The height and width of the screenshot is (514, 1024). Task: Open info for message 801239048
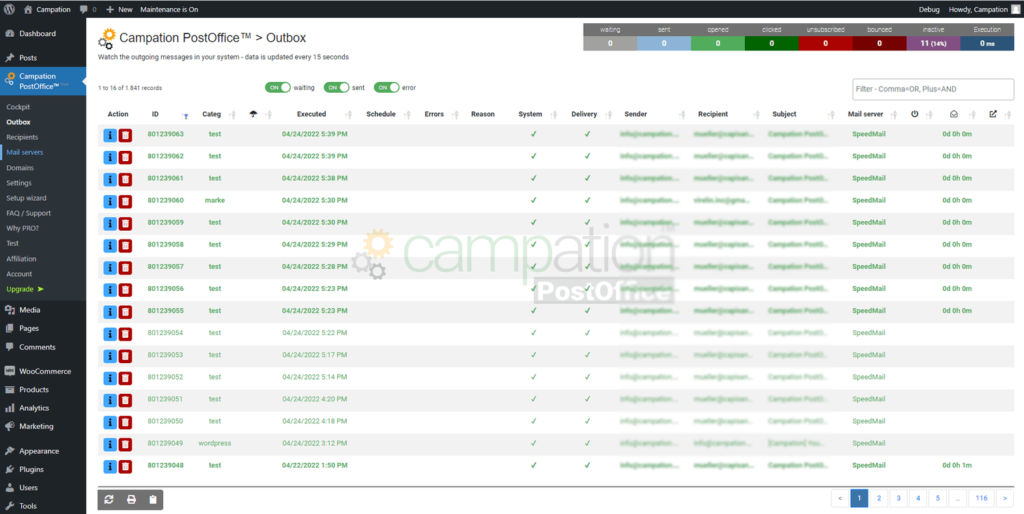point(110,466)
